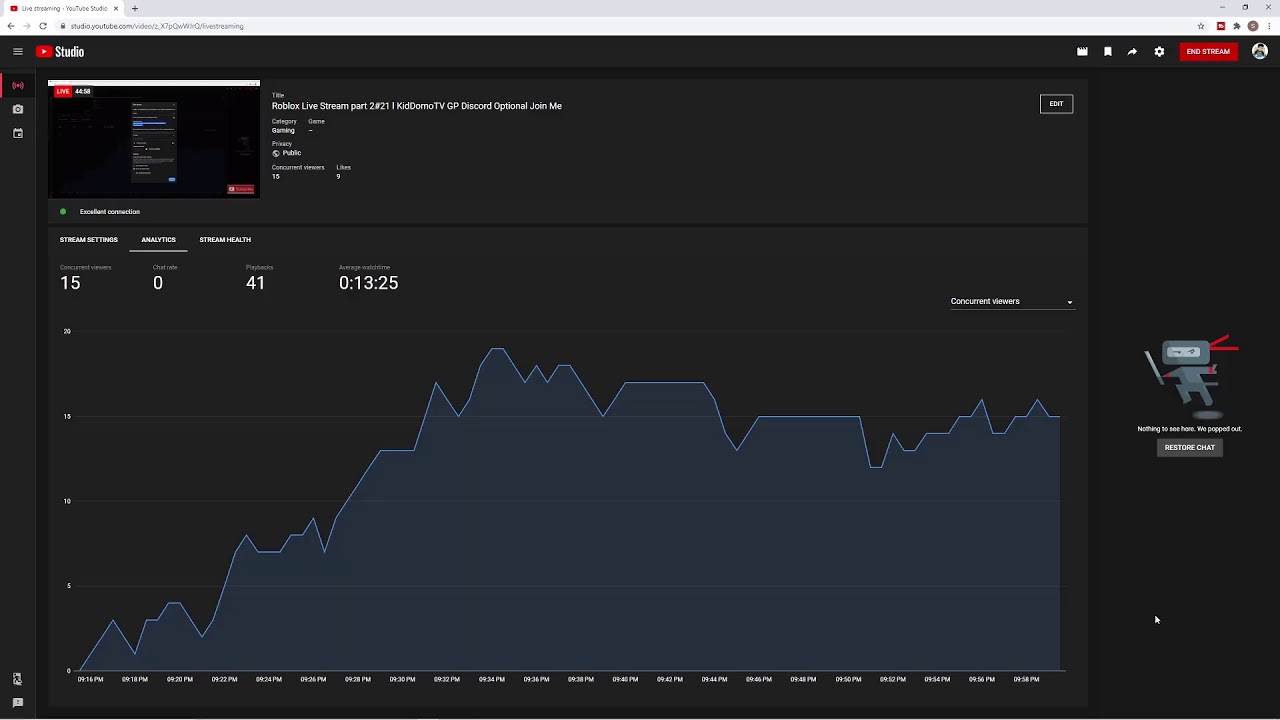Open the hamburger navigation menu
This screenshot has width=1280, height=720.
tap(17, 52)
